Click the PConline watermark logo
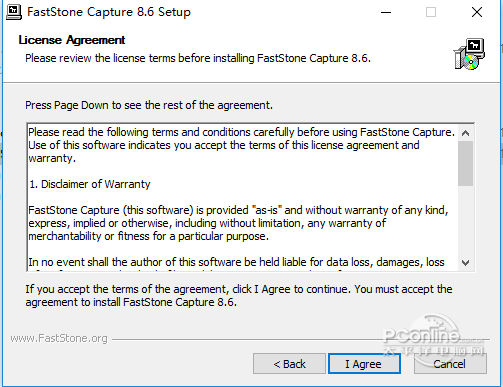This screenshot has width=503, height=387. coord(435,339)
